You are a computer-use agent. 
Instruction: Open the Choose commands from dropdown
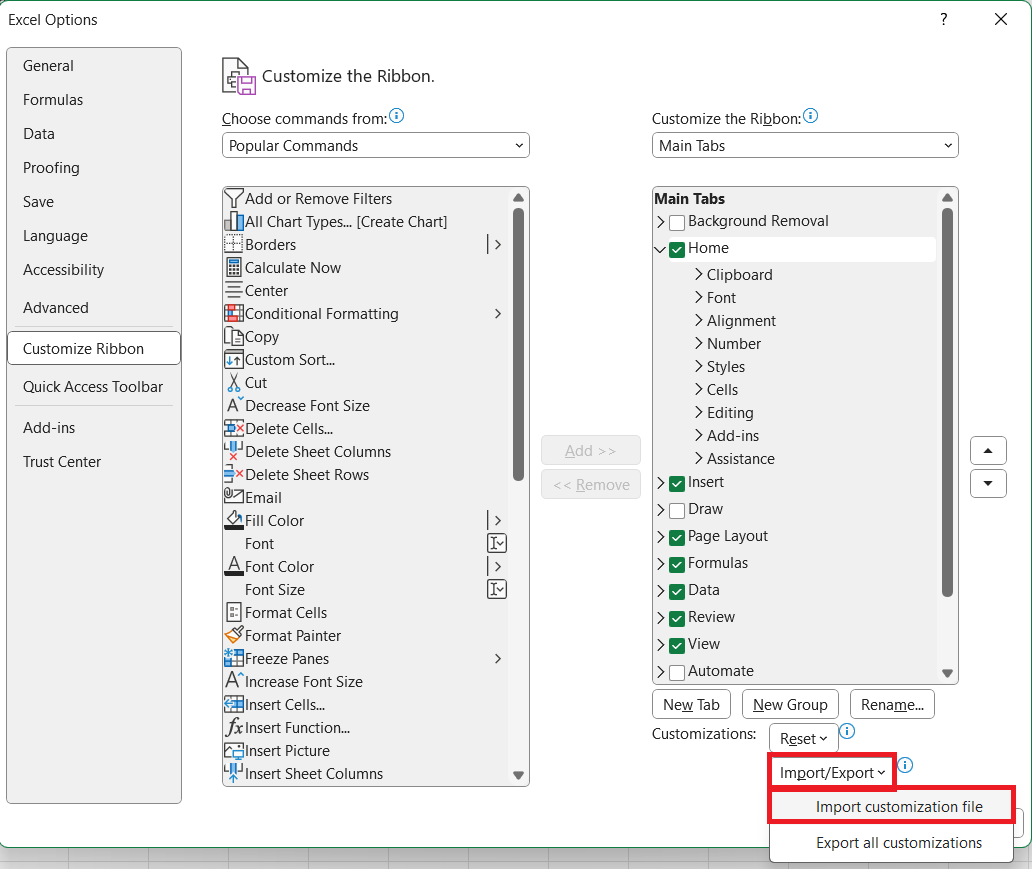pos(376,145)
